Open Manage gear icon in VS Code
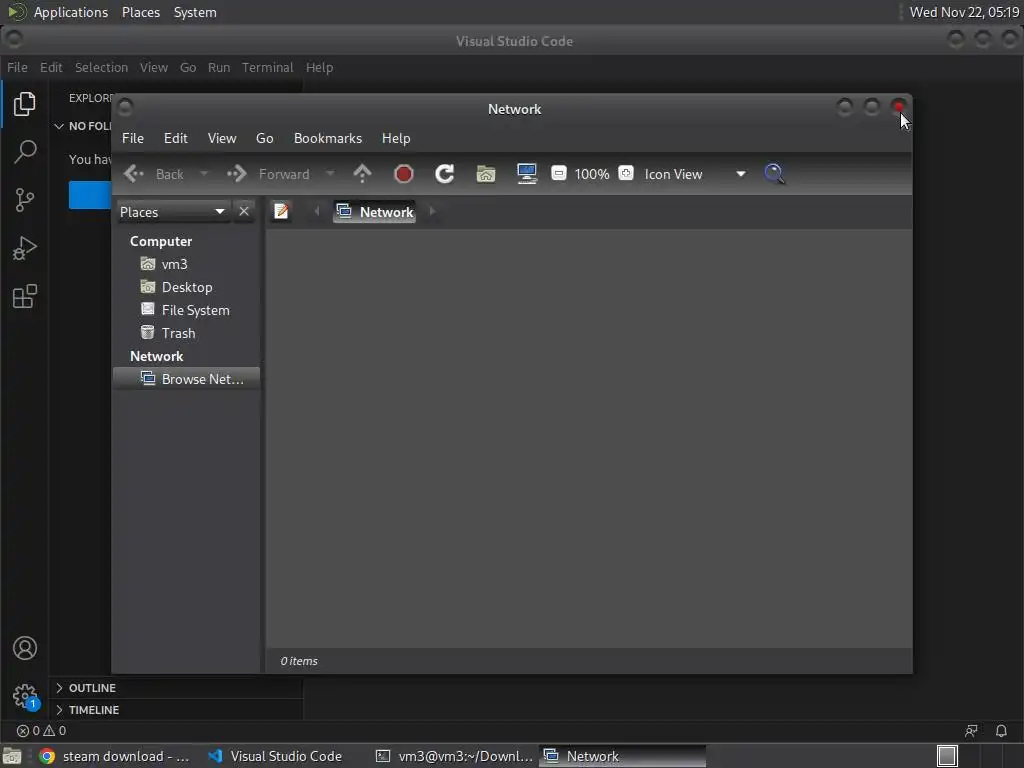This screenshot has width=1024, height=768. pyautogui.click(x=25, y=696)
